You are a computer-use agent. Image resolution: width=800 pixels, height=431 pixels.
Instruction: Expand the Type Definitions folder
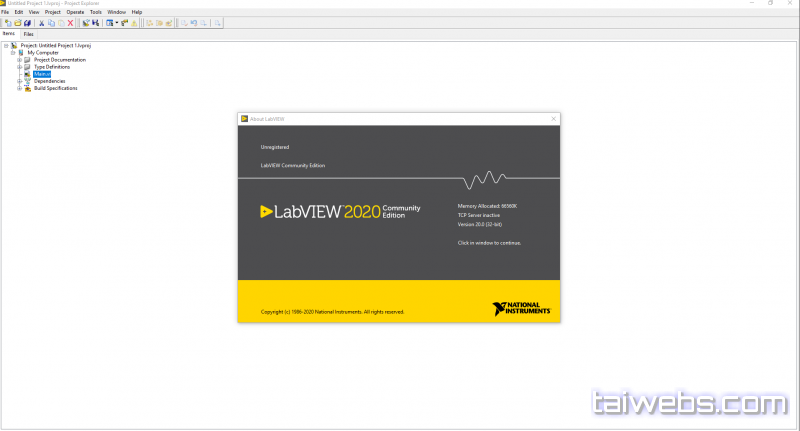[19, 67]
